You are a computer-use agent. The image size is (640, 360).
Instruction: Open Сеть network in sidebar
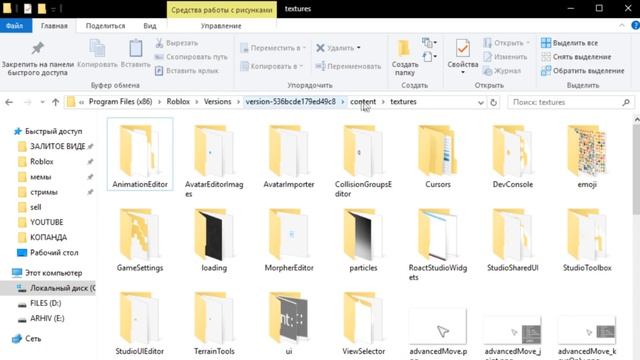point(33,338)
